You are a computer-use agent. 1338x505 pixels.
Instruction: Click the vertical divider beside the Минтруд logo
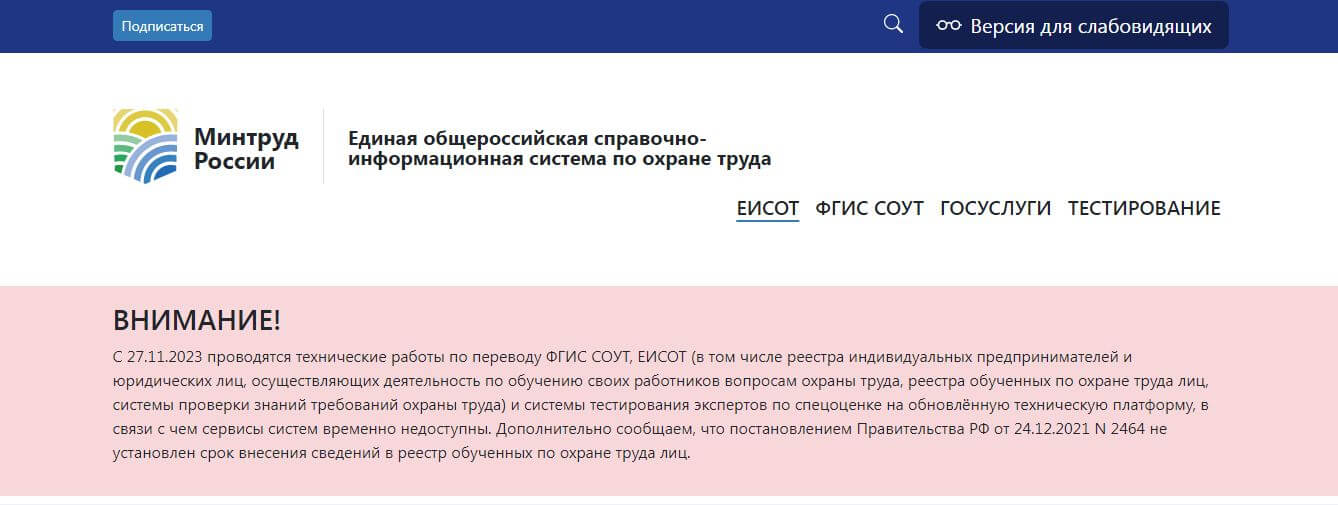[x=323, y=146]
